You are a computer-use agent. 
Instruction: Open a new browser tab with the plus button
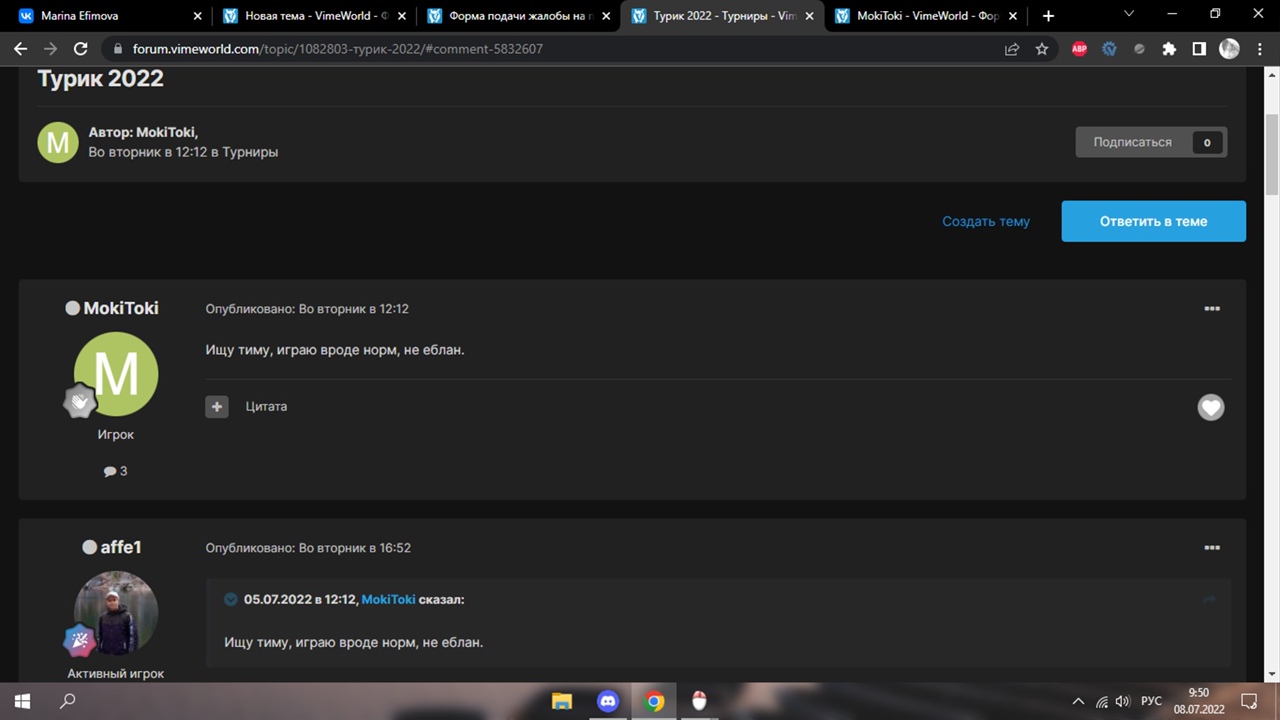(x=1048, y=16)
